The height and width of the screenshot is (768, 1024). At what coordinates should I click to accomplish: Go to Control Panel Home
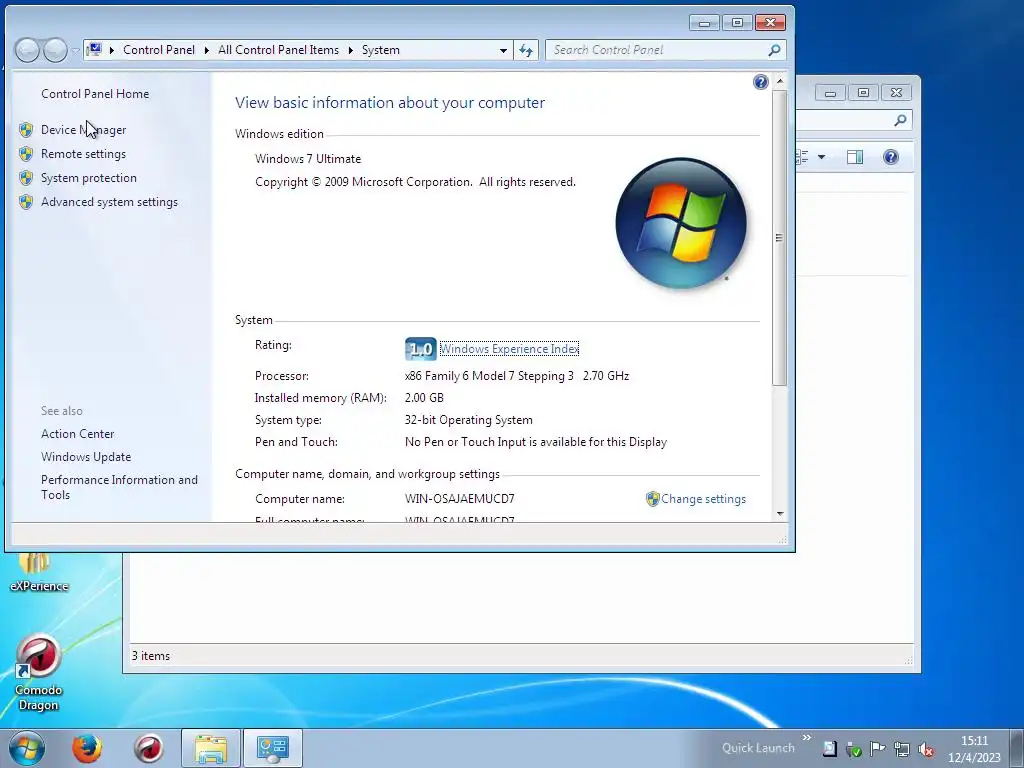(x=95, y=94)
